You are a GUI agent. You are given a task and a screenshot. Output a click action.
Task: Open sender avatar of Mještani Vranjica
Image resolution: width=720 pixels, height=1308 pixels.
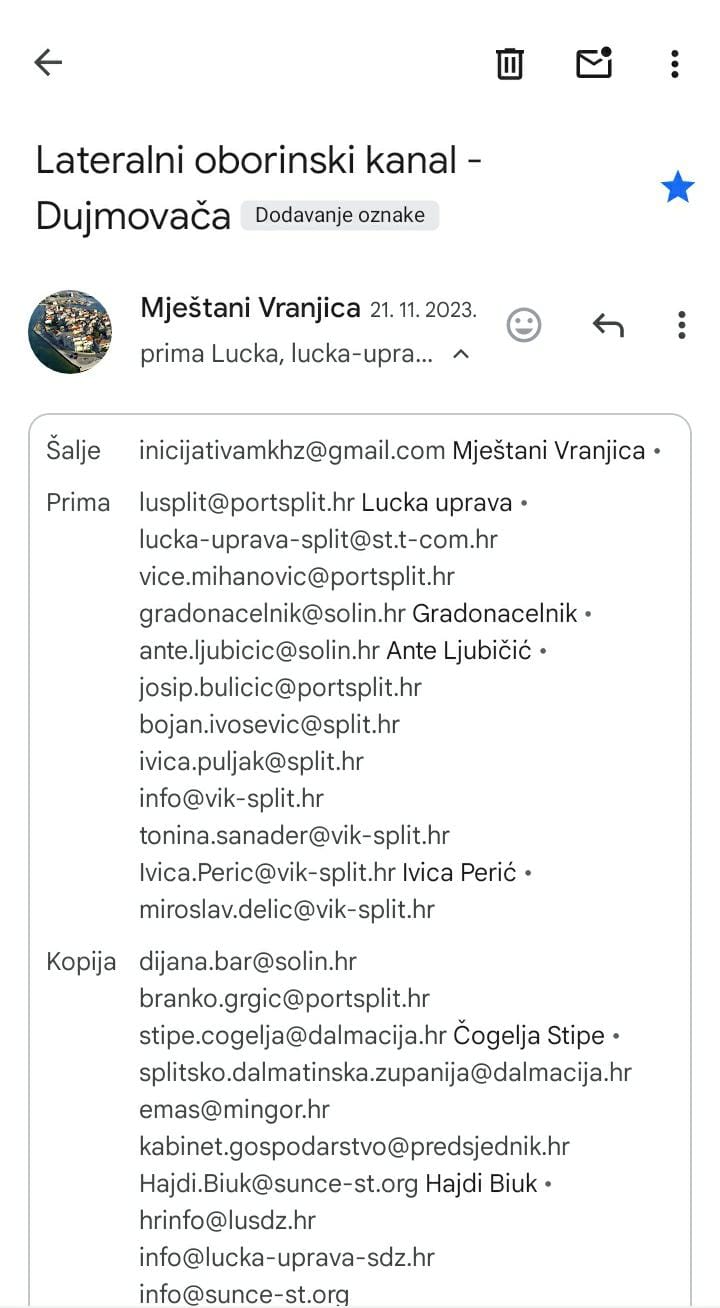click(x=70, y=332)
